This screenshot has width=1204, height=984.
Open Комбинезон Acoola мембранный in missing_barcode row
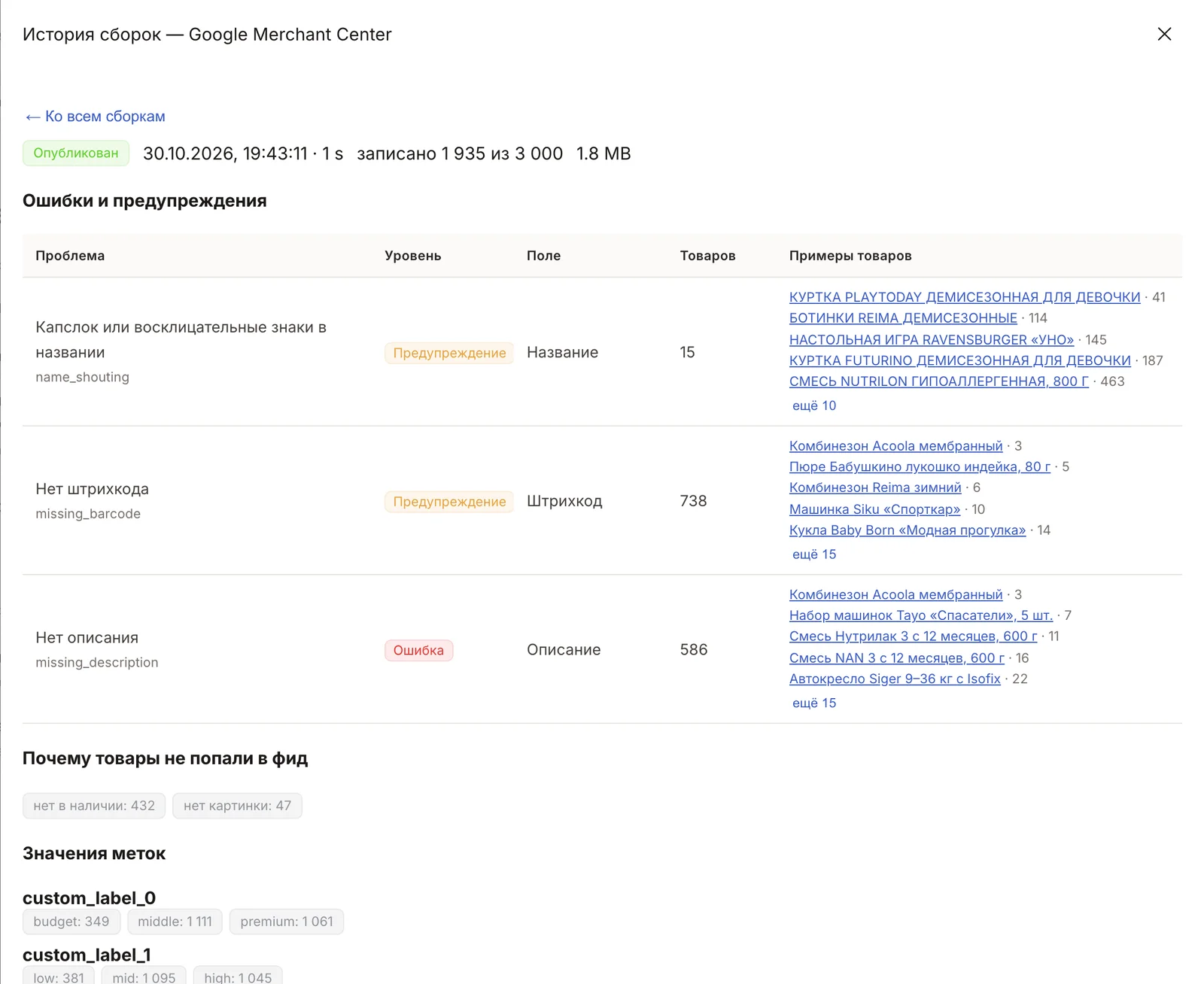point(896,446)
